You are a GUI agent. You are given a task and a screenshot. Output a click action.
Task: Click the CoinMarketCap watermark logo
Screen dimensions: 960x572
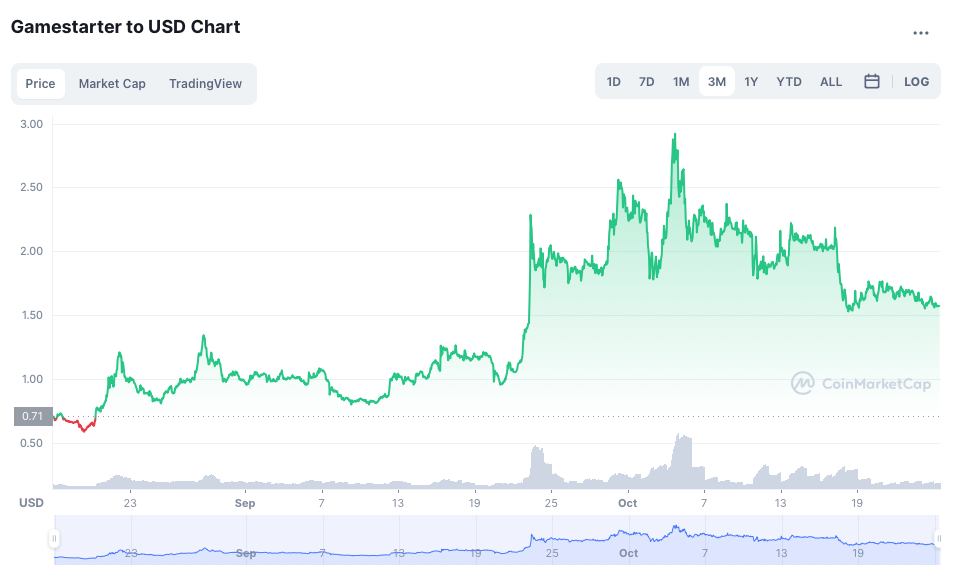click(x=860, y=382)
